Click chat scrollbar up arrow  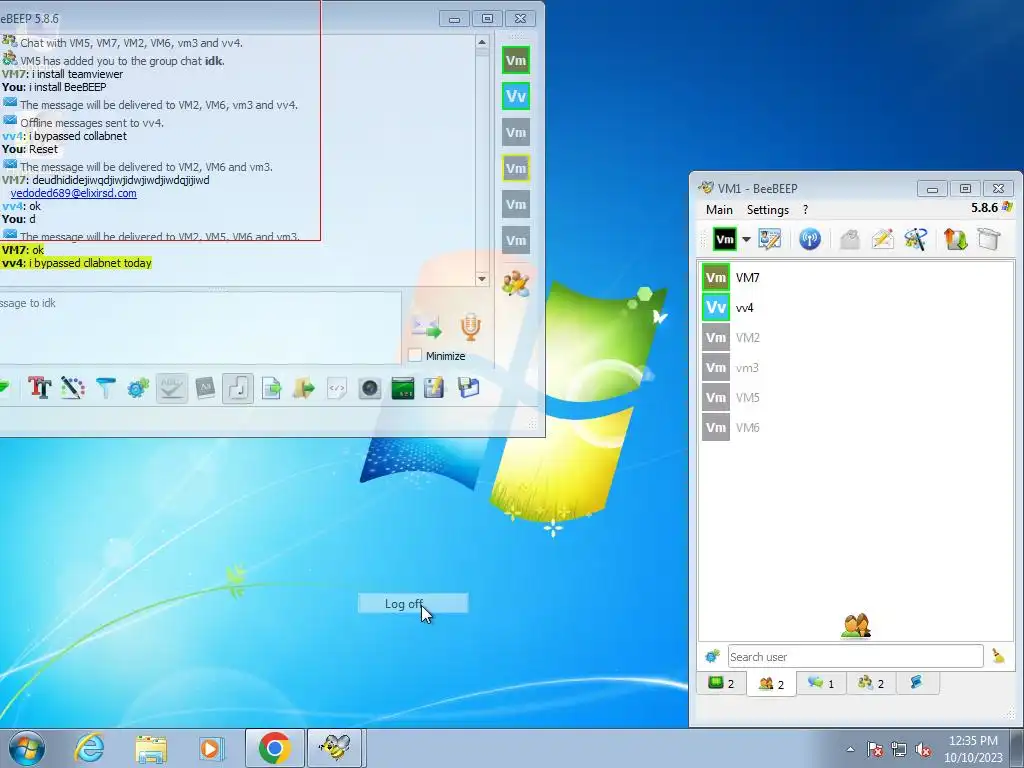pos(482,42)
